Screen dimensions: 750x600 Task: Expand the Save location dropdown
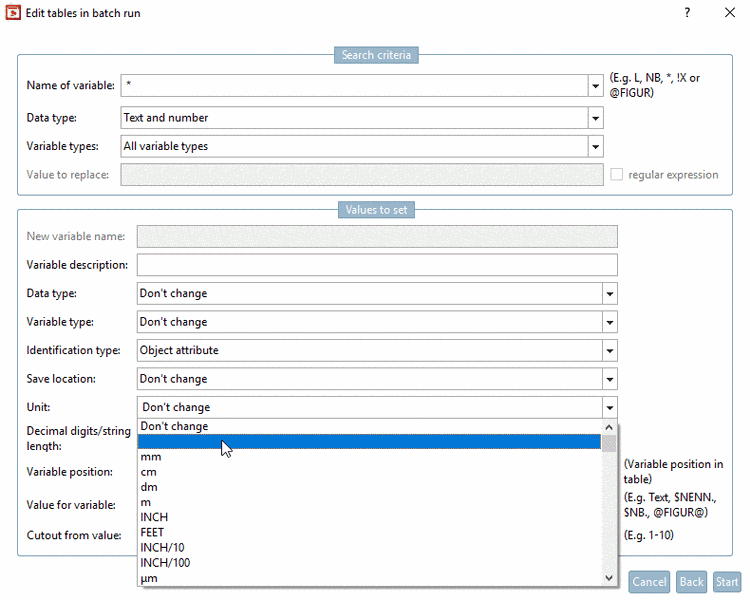(x=609, y=379)
